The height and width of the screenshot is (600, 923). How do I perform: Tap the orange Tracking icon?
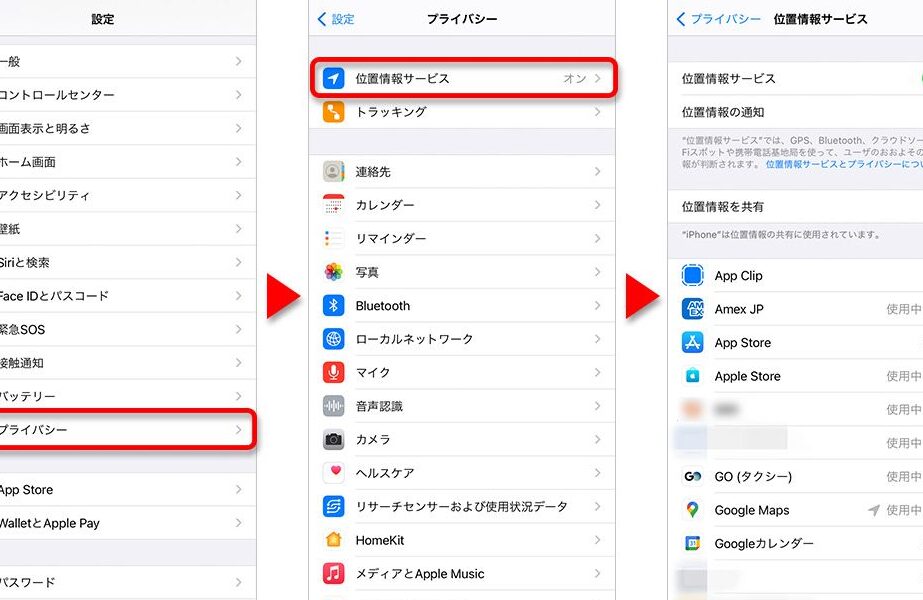334,112
